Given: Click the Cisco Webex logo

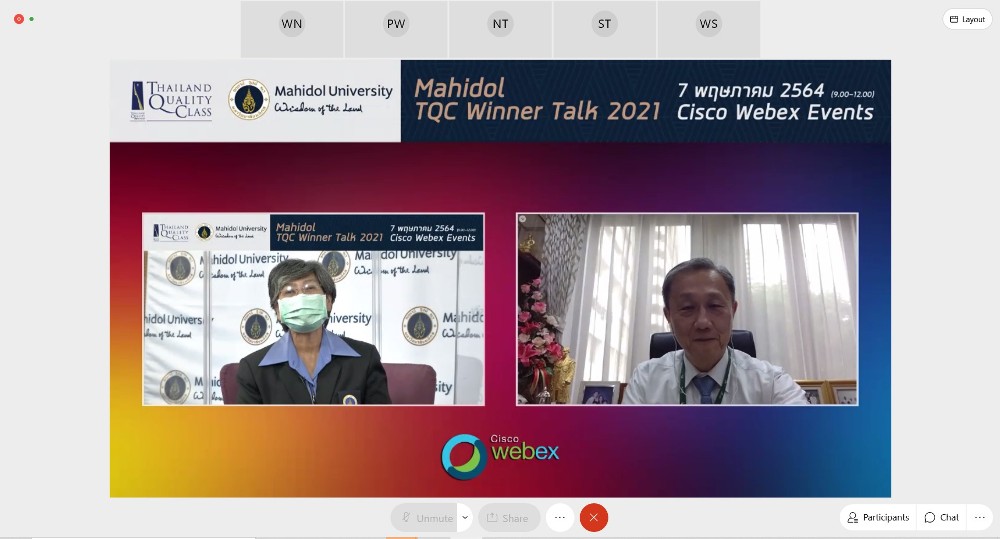Looking at the screenshot, I should [500, 455].
